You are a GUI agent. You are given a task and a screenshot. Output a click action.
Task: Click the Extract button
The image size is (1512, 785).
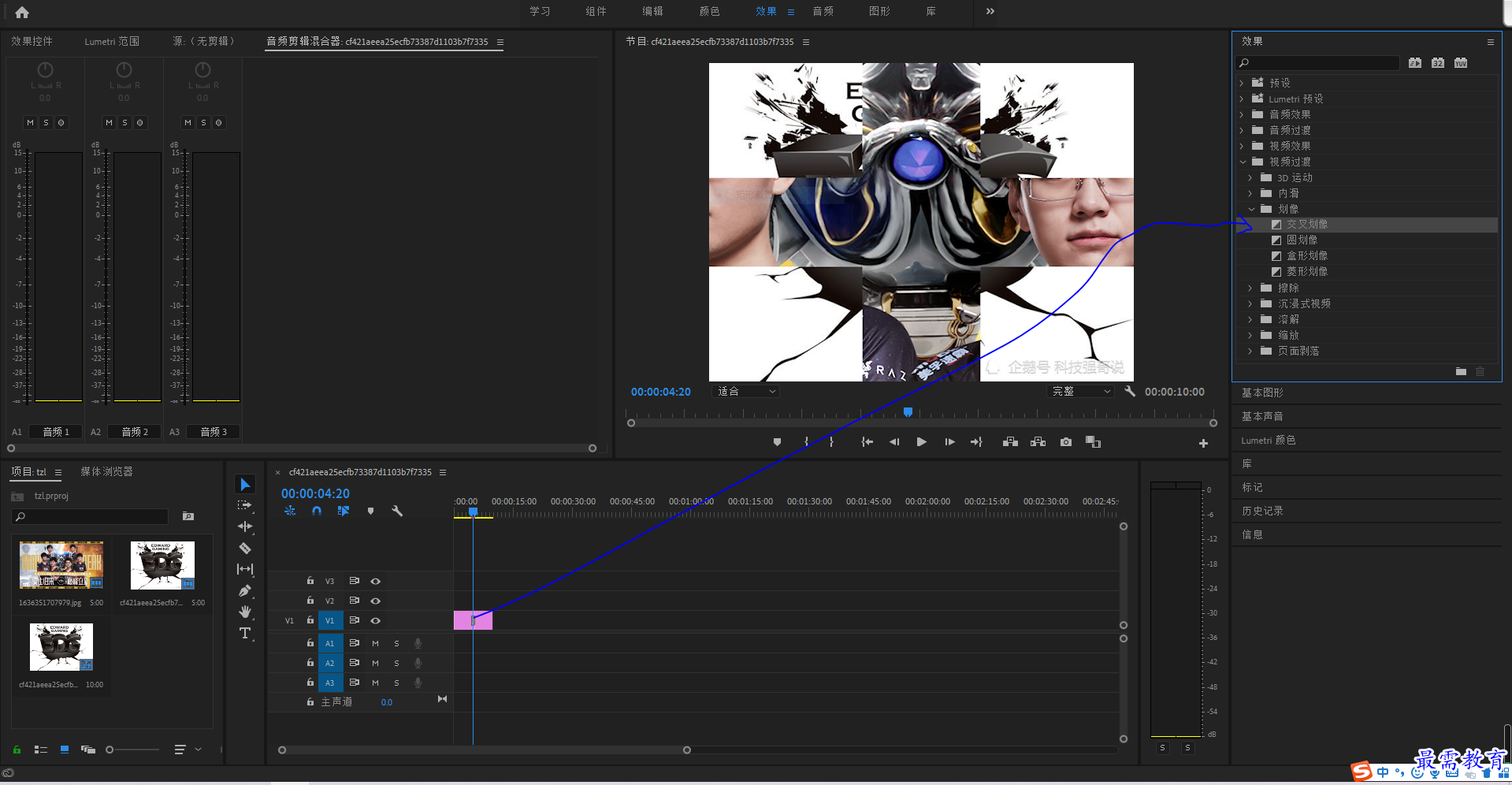[x=1038, y=442]
